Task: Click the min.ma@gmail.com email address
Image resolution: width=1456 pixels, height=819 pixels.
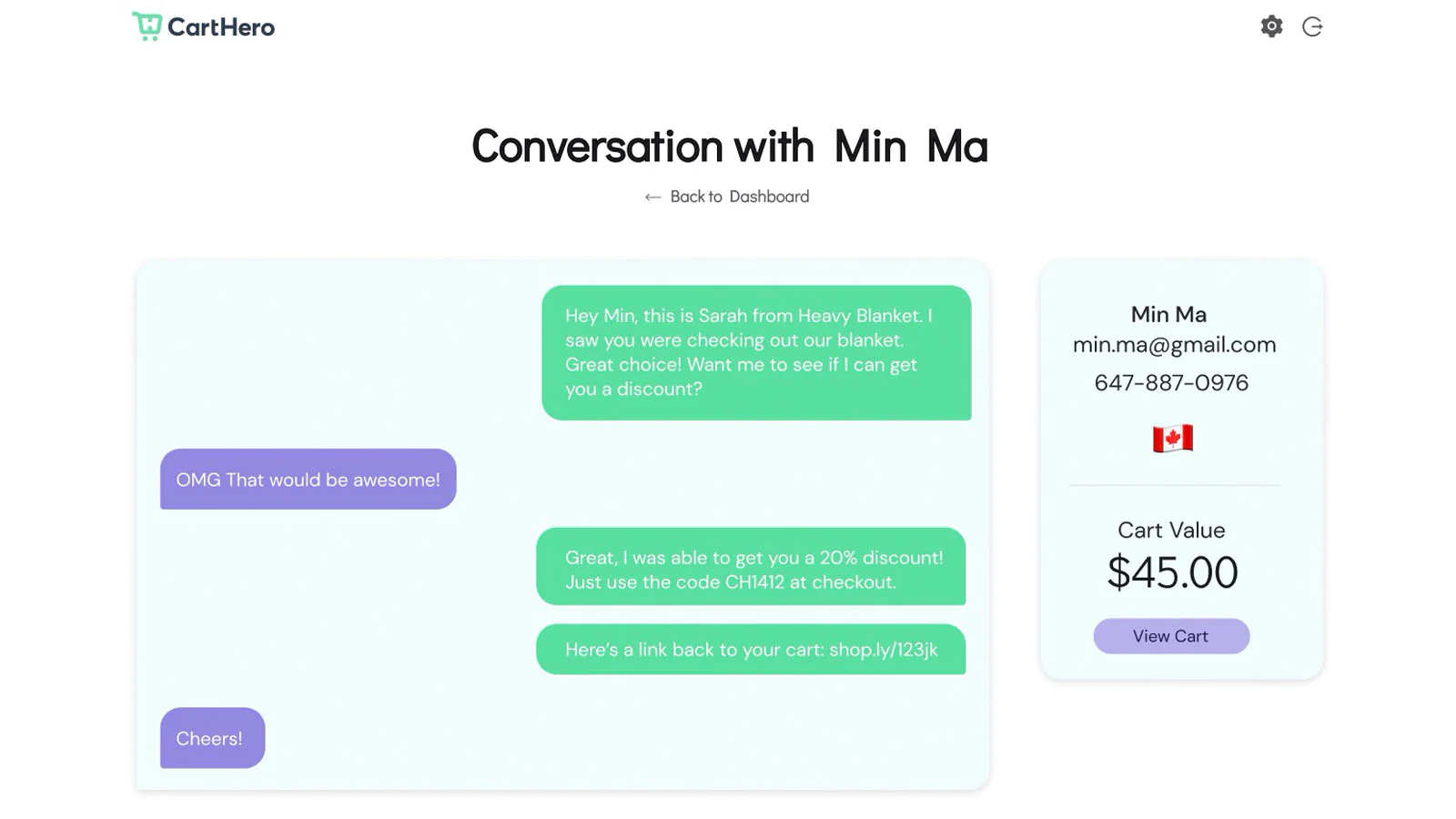Action: tap(1174, 345)
